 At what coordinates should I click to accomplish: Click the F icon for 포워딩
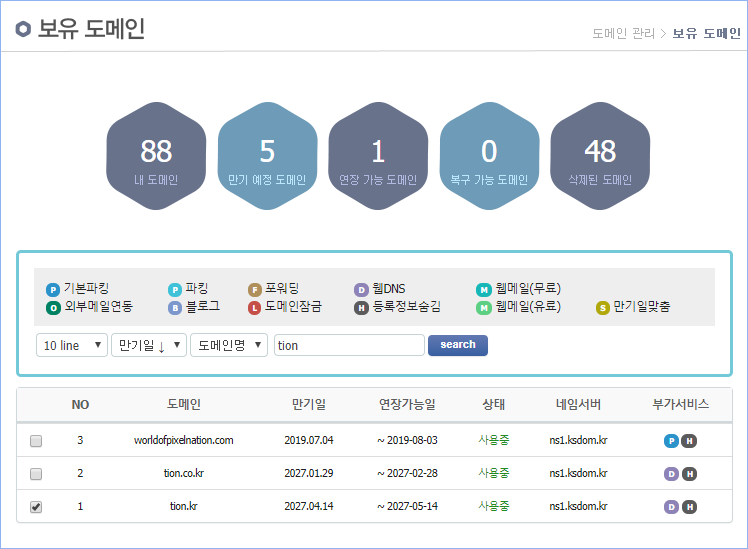click(255, 290)
